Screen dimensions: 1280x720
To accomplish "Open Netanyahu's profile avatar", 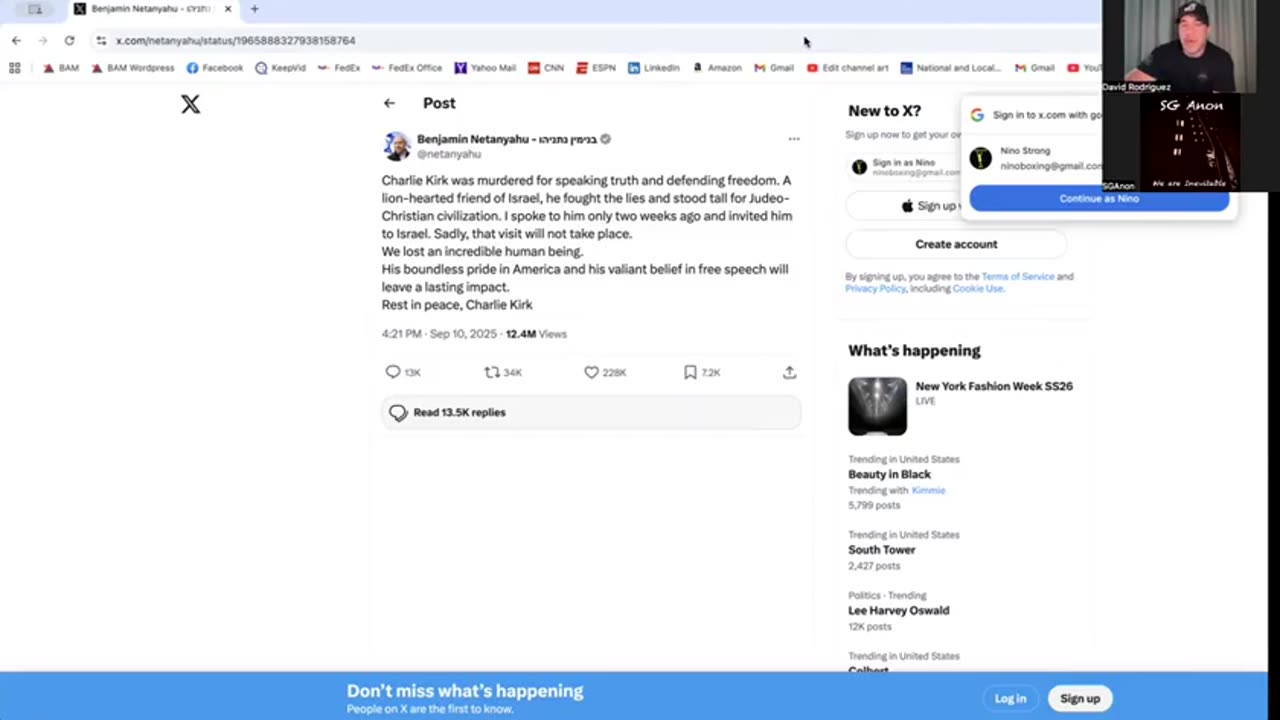I will coord(396,146).
